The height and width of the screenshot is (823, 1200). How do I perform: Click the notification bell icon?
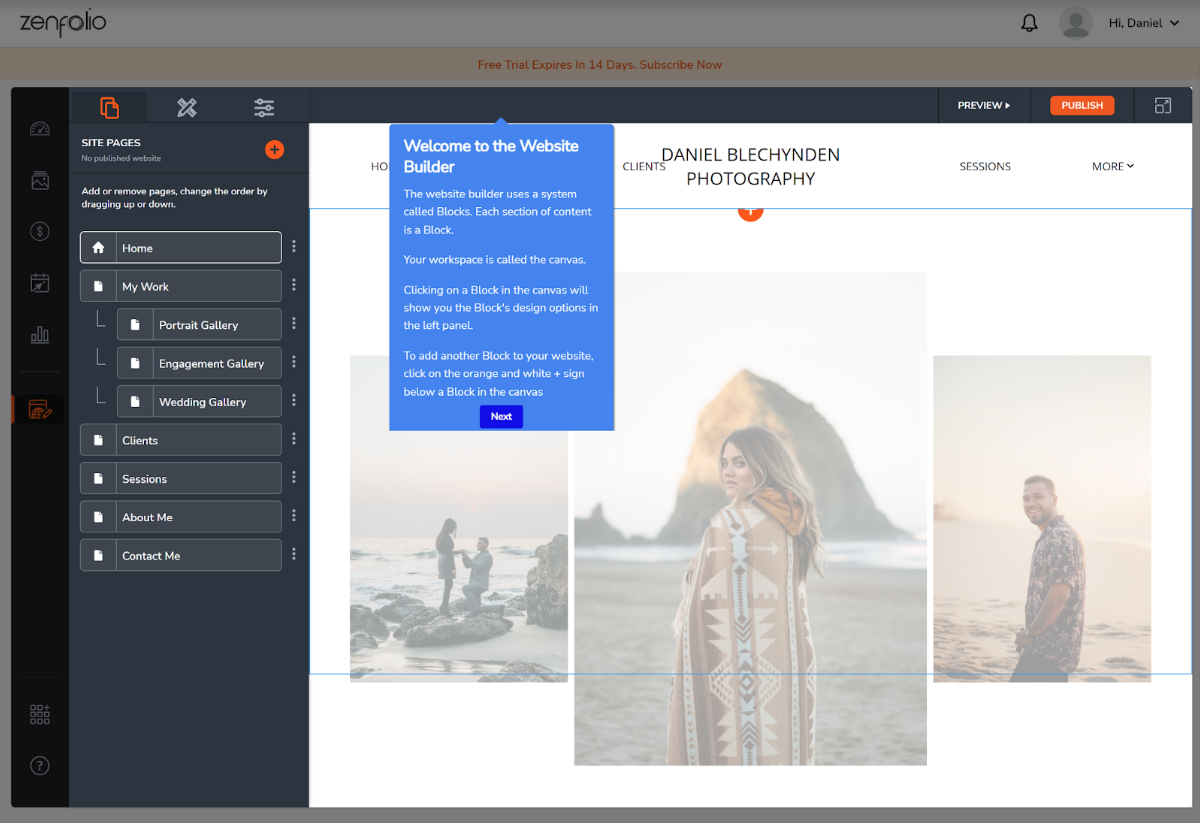coord(1029,23)
